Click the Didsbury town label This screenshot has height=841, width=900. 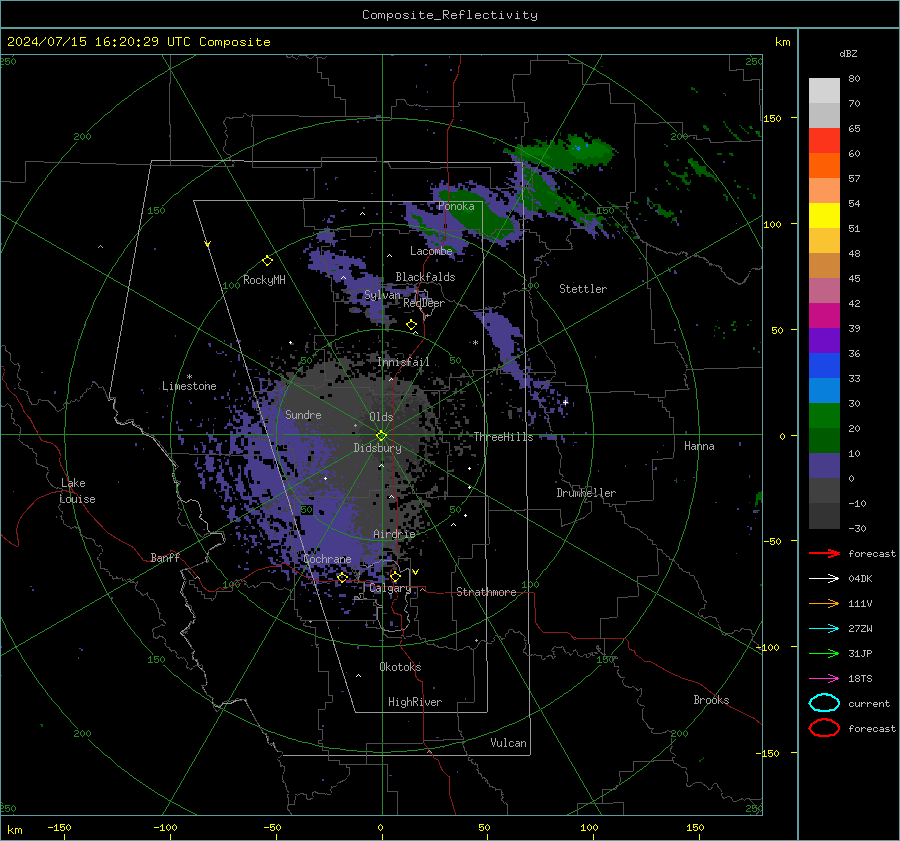click(377, 448)
